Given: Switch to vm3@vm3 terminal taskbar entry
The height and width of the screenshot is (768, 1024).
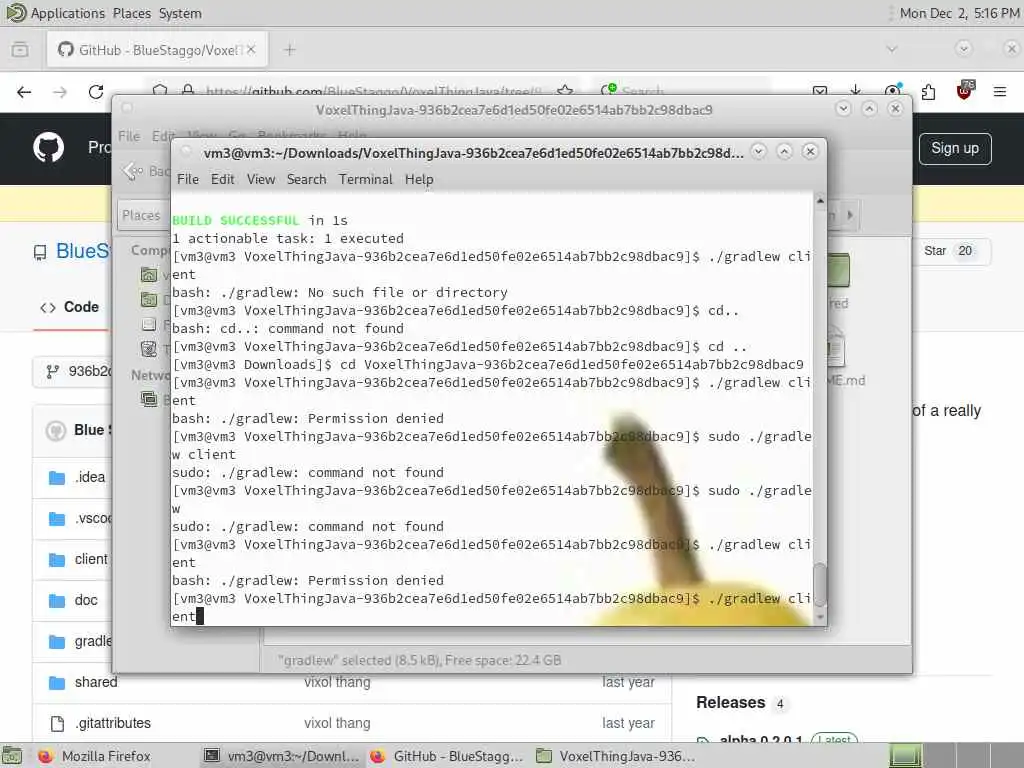Looking at the screenshot, I should 281,756.
